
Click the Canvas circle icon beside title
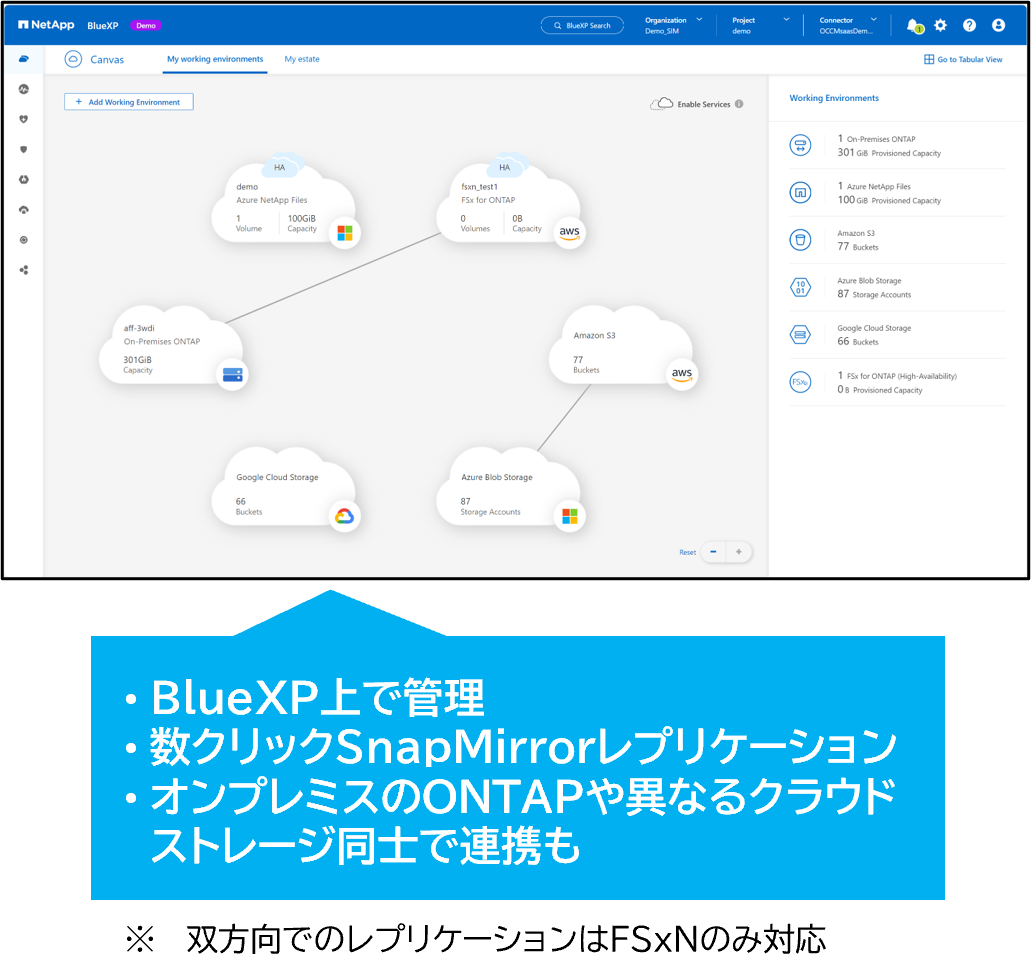(x=73, y=59)
